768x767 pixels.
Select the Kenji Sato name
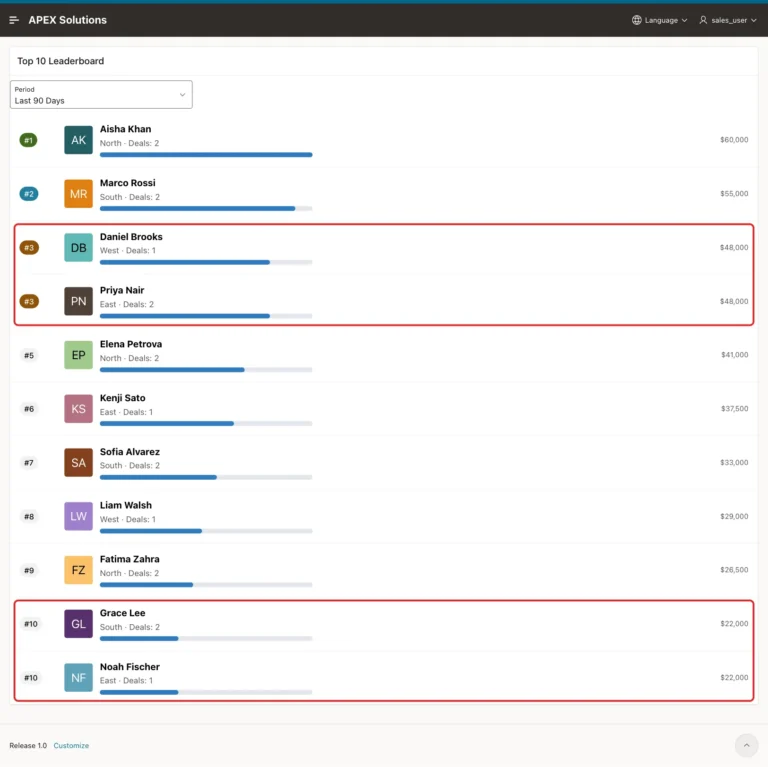[122, 398]
